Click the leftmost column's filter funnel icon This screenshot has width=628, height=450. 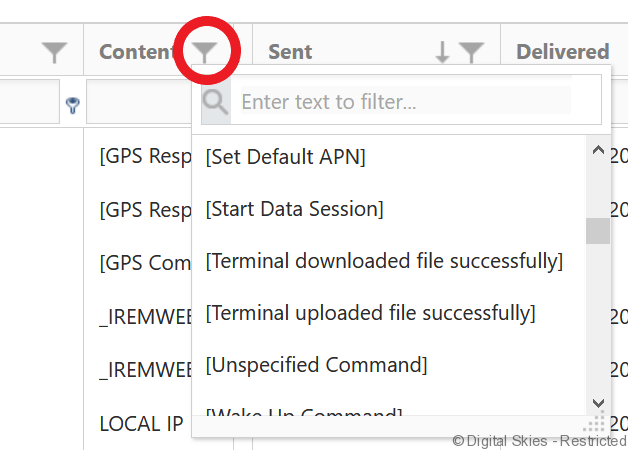(55, 53)
